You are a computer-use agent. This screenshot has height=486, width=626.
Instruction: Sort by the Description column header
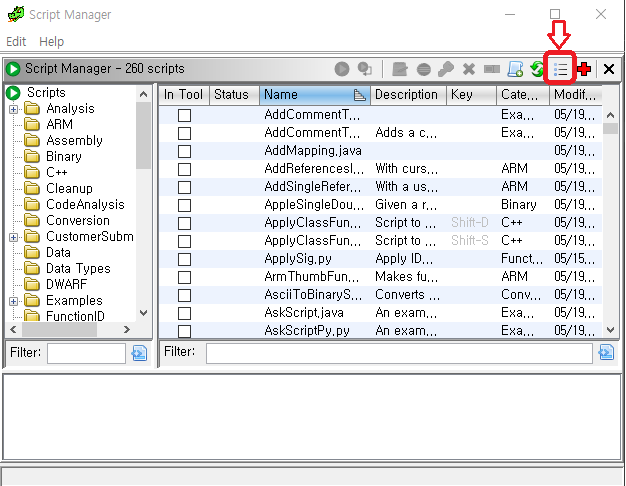click(x=408, y=95)
